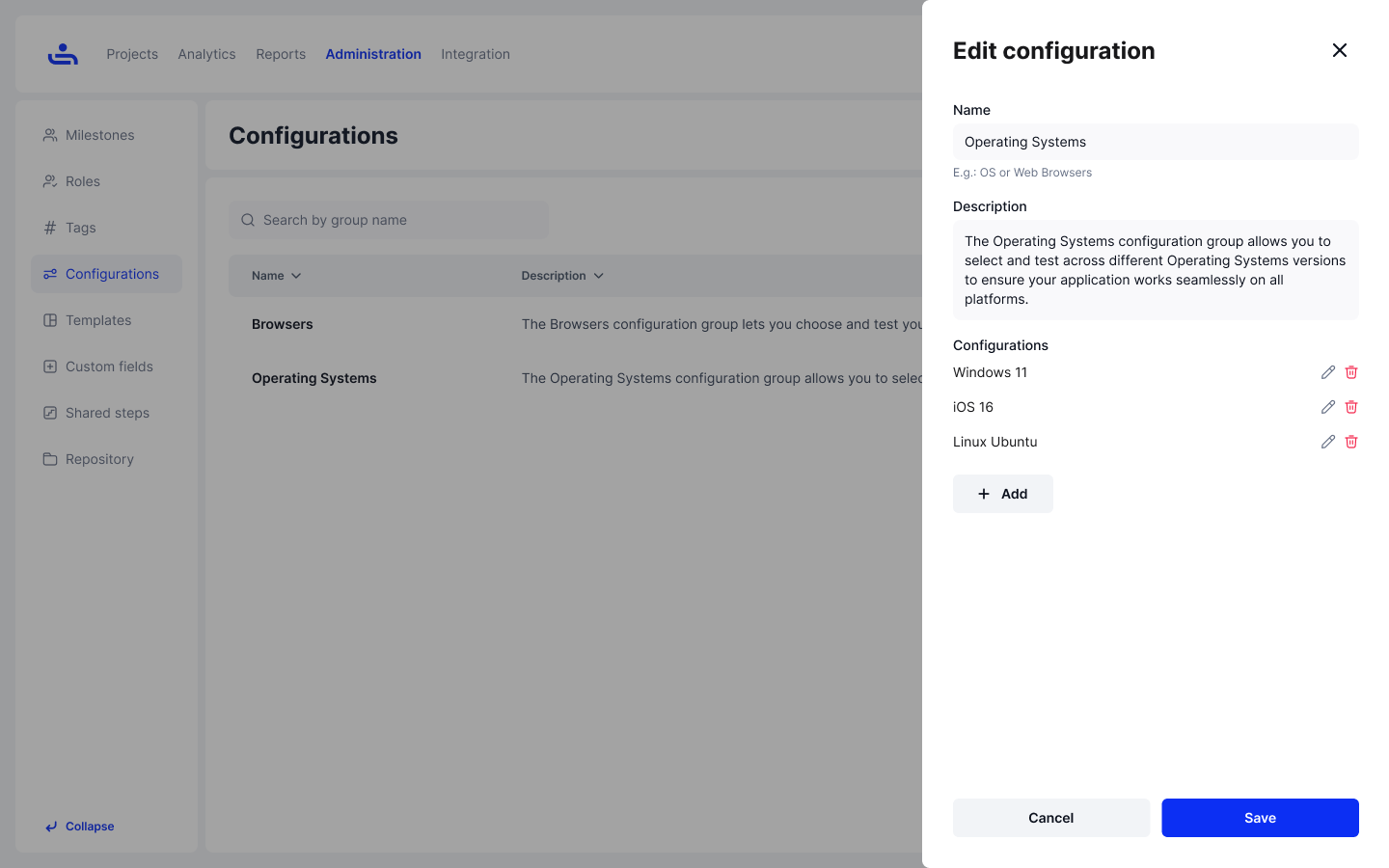Click into the Name input field
Image resolution: width=1389 pixels, height=868 pixels.
pyautogui.click(x=1156, y=142)
